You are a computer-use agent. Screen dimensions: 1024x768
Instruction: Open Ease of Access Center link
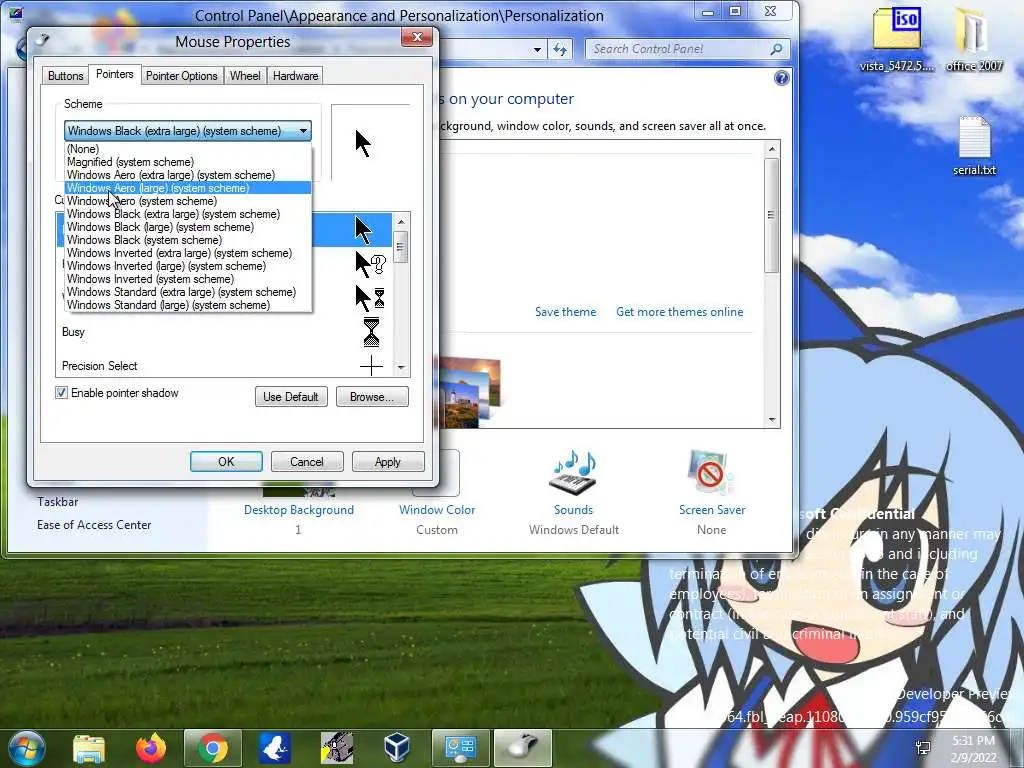pyautogui.click(x=94, y=525)
